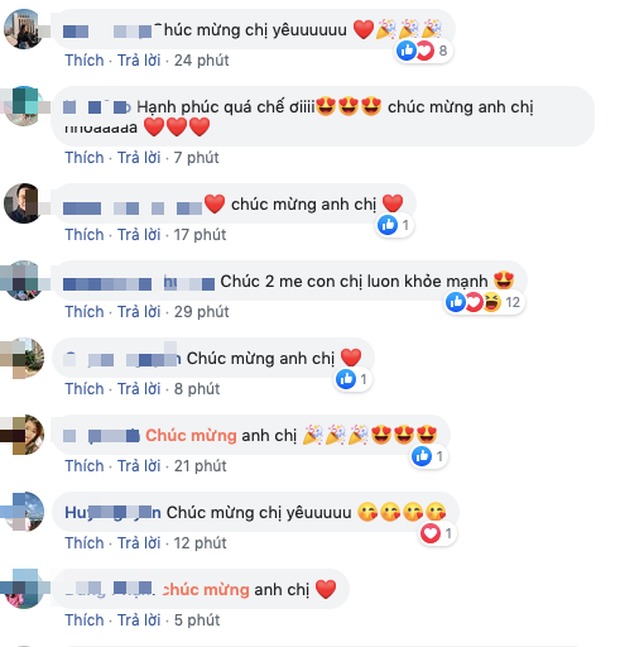Open reactions on the 24 phút comment
The width and height of the screenshot is (620, 647).
[422, 51]
